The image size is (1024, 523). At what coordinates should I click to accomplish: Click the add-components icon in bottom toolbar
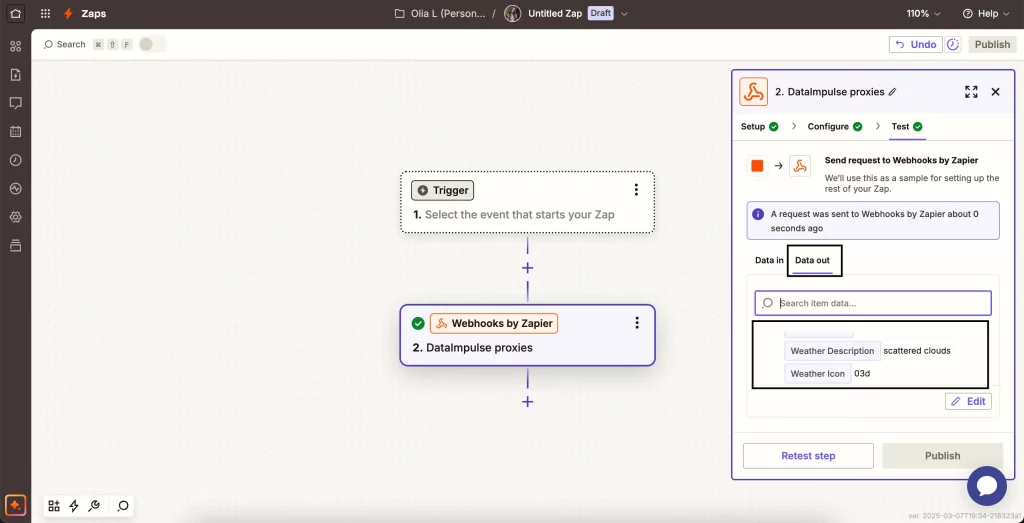pos(54,505)
